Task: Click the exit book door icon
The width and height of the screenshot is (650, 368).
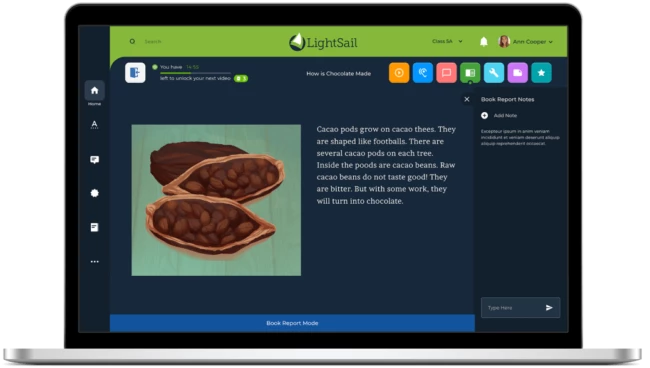Action: 135,73
